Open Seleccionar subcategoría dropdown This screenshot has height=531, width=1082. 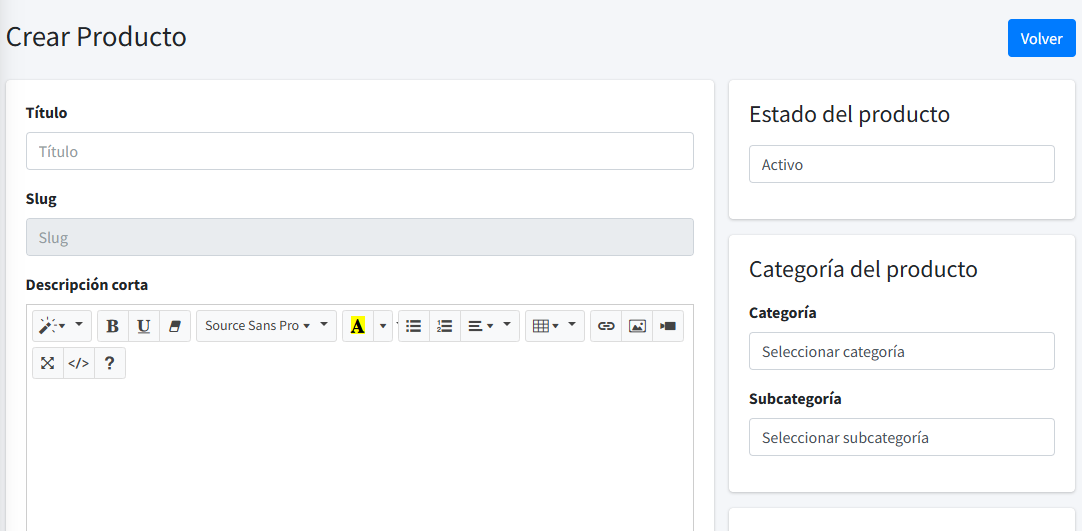[901, 437]
